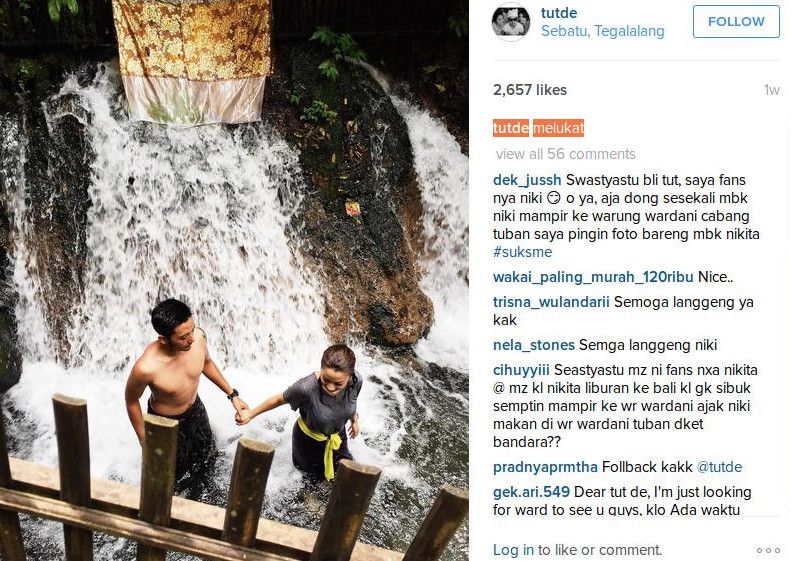Open the Sebatu, Tegalalang location link

point(602,31)
